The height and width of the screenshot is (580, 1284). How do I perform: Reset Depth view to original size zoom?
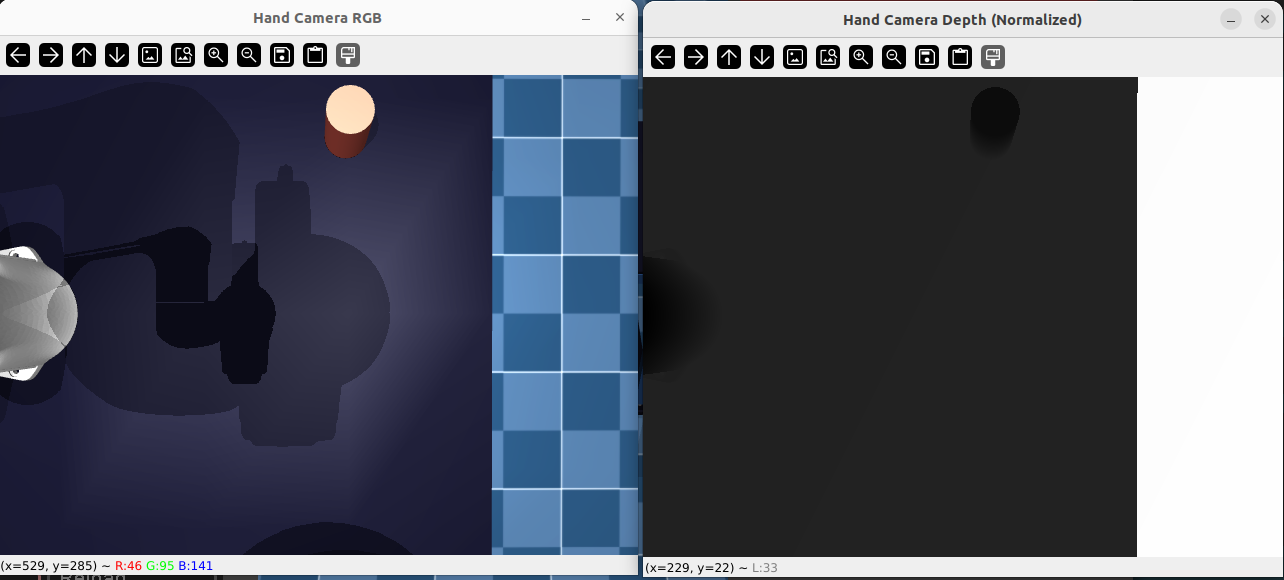(795, 57)
